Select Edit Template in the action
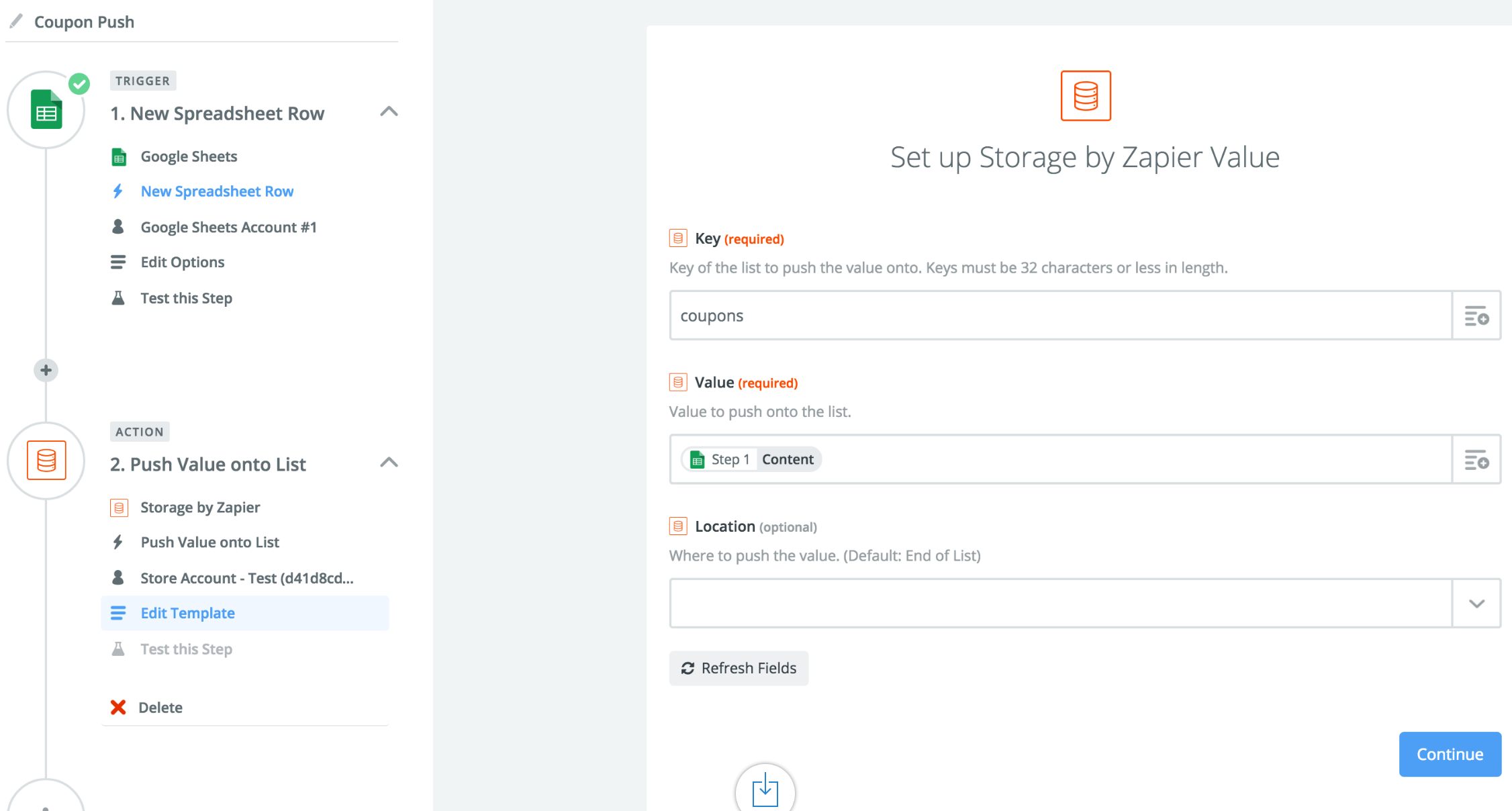The height and width of the screenshot is (811, 1512). pyautogui.click(x=245, y=613)
